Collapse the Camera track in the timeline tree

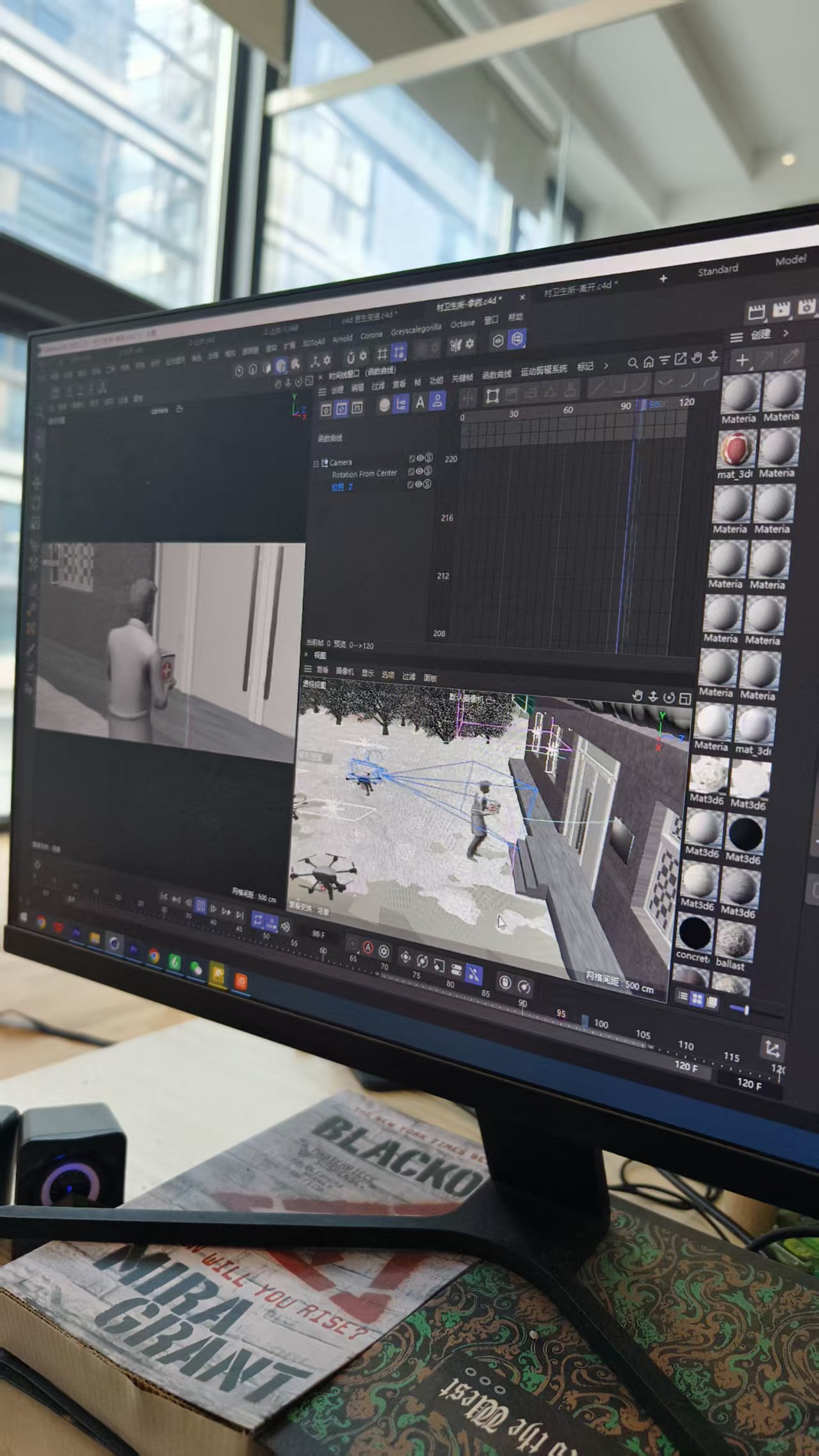[316, 463]
